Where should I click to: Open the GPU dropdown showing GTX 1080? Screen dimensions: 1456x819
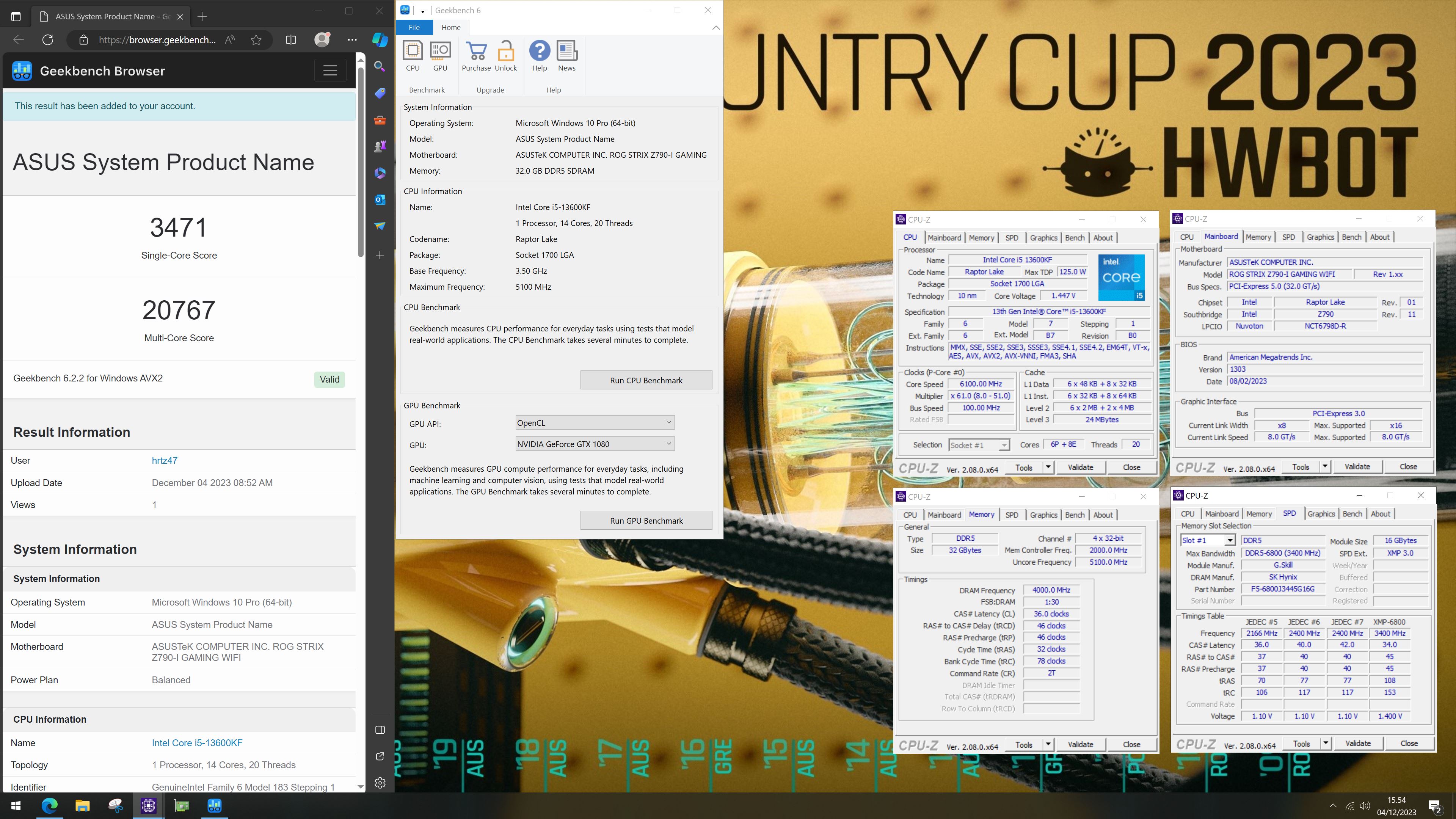tap(595, 444)
